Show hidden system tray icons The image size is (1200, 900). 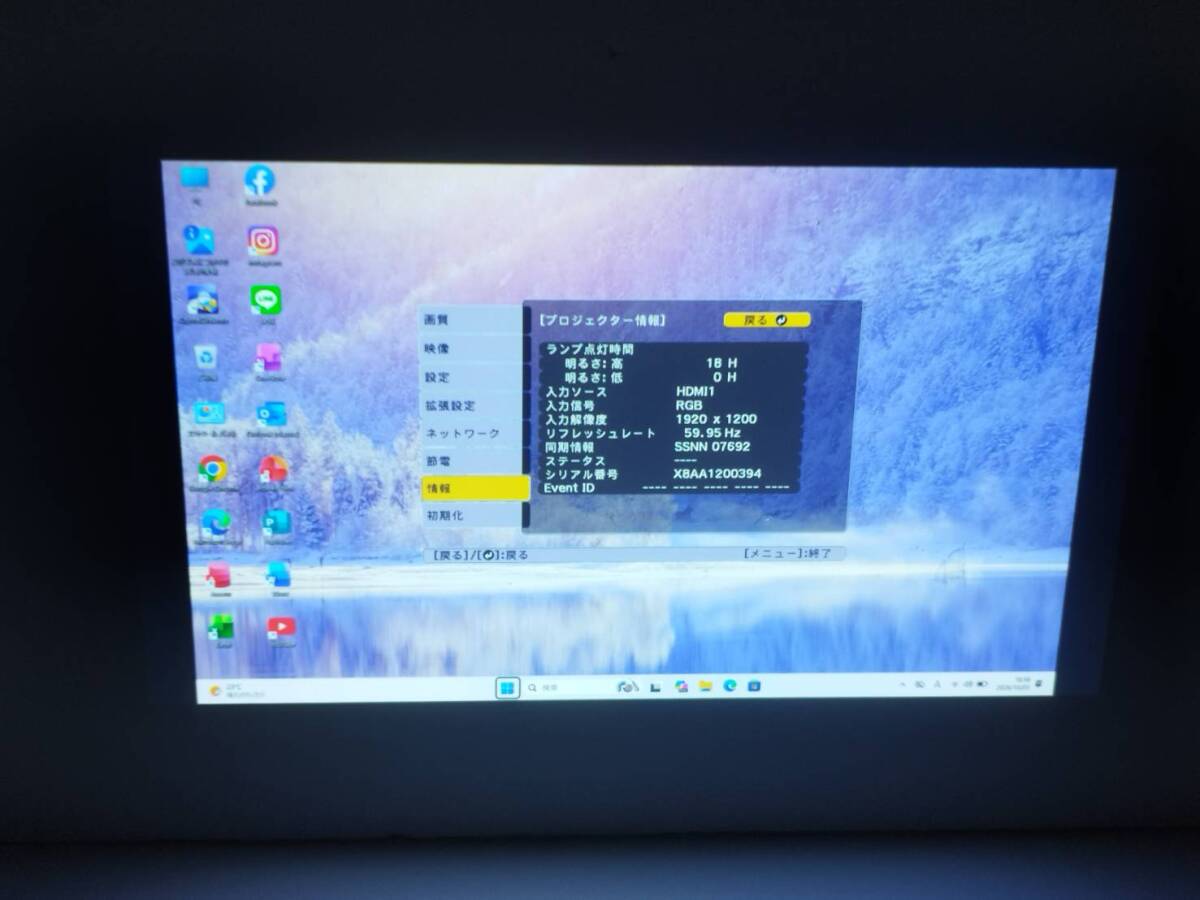click(x=903, y=684)
